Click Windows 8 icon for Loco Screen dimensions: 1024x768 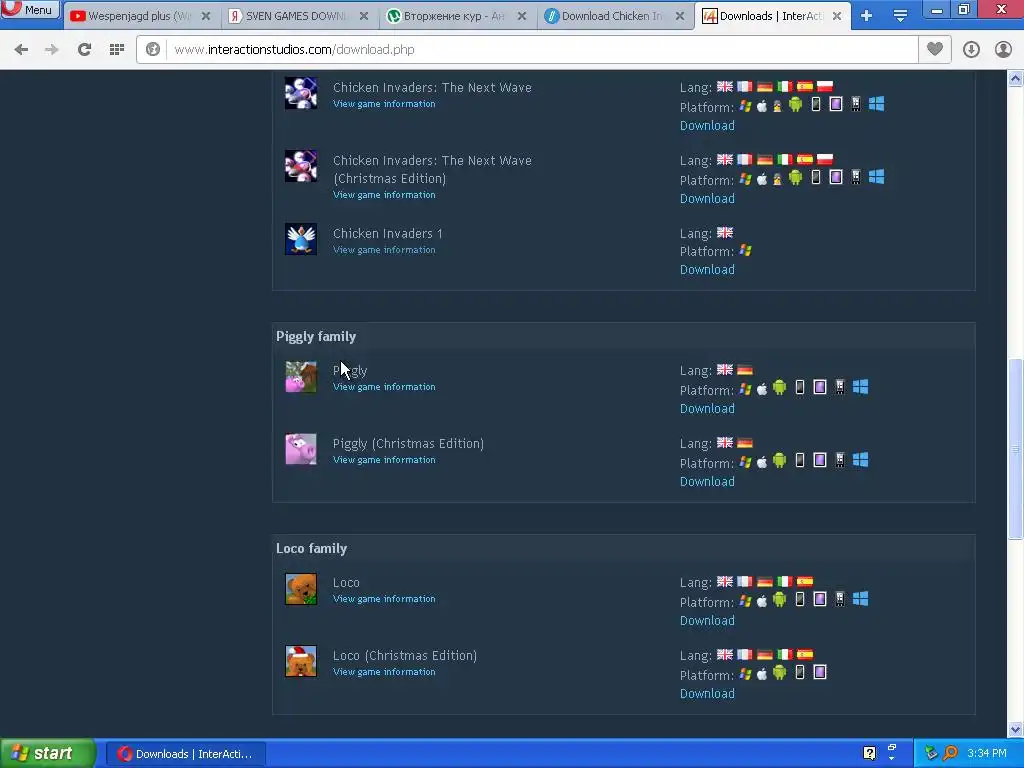pyautogui.click(x=861, y=600)
